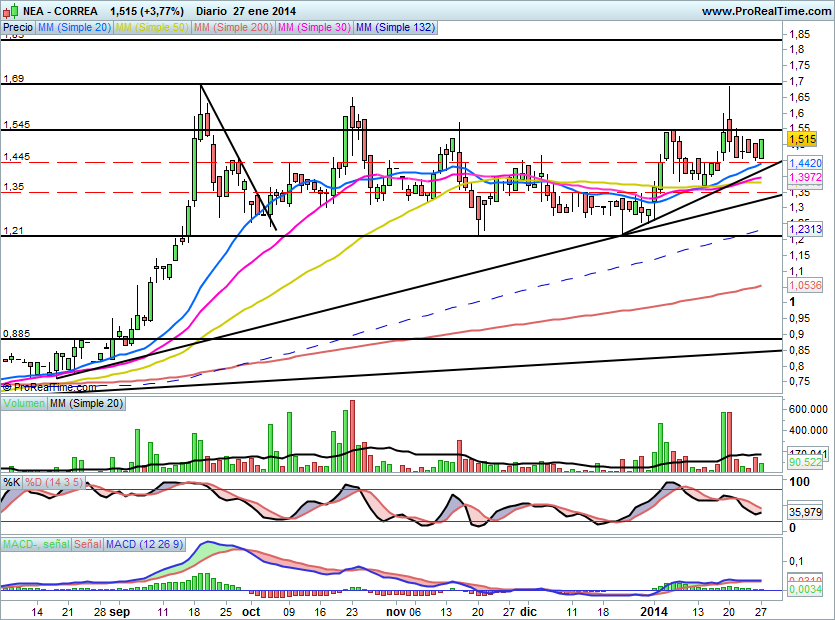Click the 100 stochastic axis label

[799, 482]
